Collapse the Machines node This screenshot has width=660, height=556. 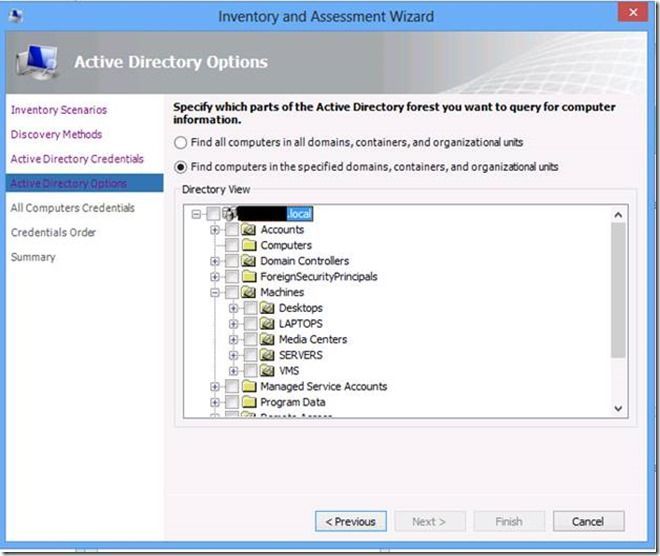pyautogui.click(x=215, y=292)
